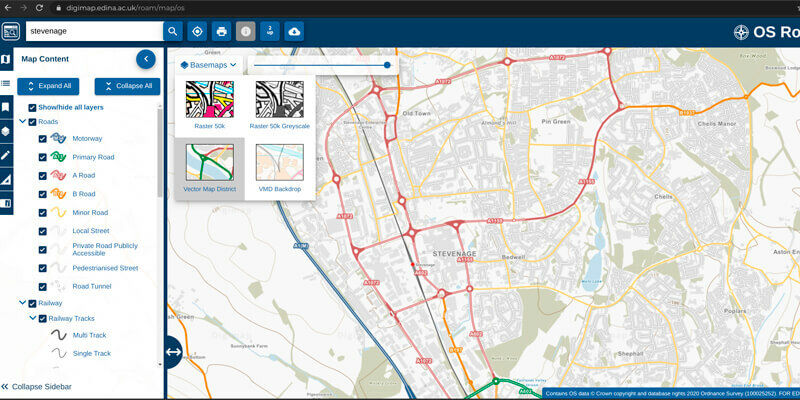Uncheck the Motorway layer checkbox
Image resolution: width=800 pixels, height=400 pixels.
coord(43,139)
